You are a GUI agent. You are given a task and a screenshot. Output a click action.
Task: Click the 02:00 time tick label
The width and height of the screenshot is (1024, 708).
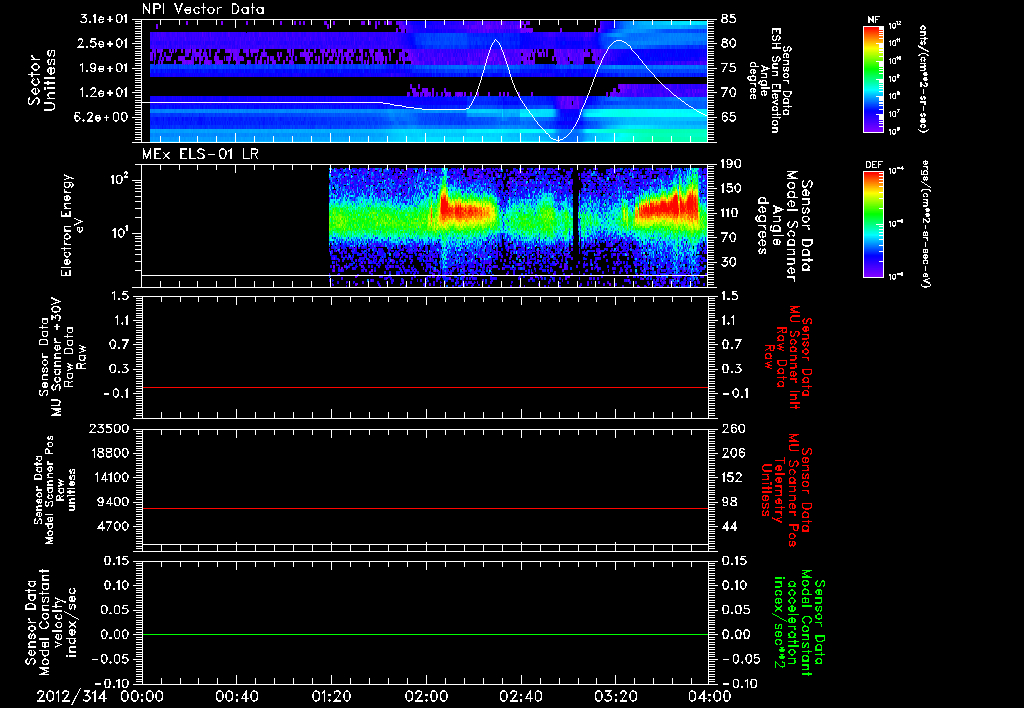coord(426,696)
